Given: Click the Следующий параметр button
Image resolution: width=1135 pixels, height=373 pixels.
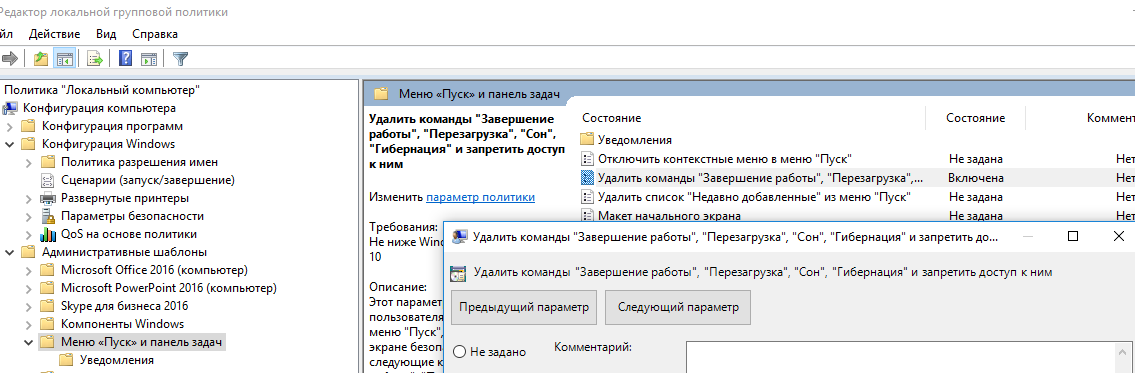Looking at the screenshot, I should click(678, 307).
